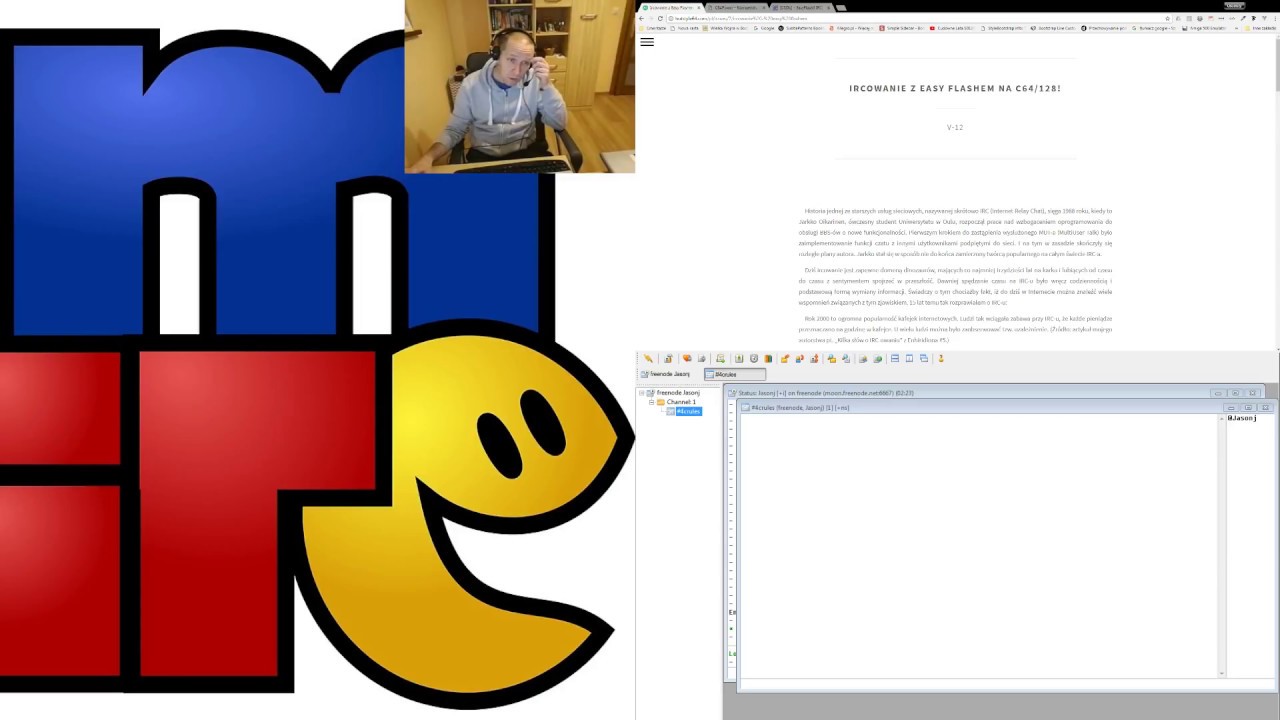Viewport: 1280px width, 720px height.
Task: Click the webcam video thumbnail
Action: click(x=519, y=86)
